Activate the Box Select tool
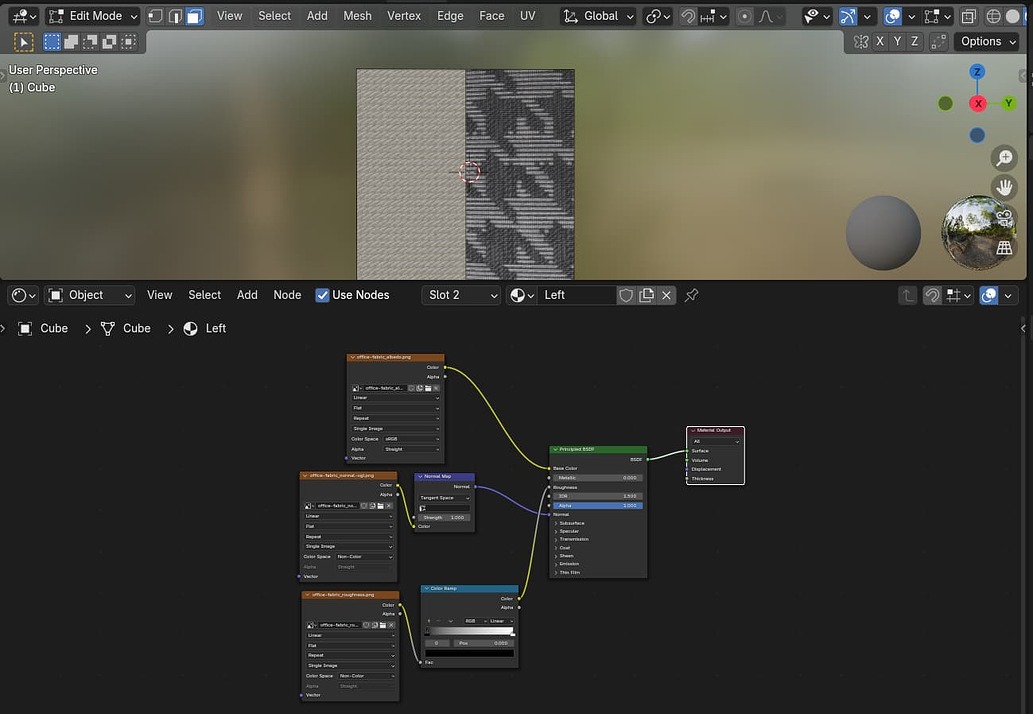This screenshot has height=714, width=1033. (52, 41)
